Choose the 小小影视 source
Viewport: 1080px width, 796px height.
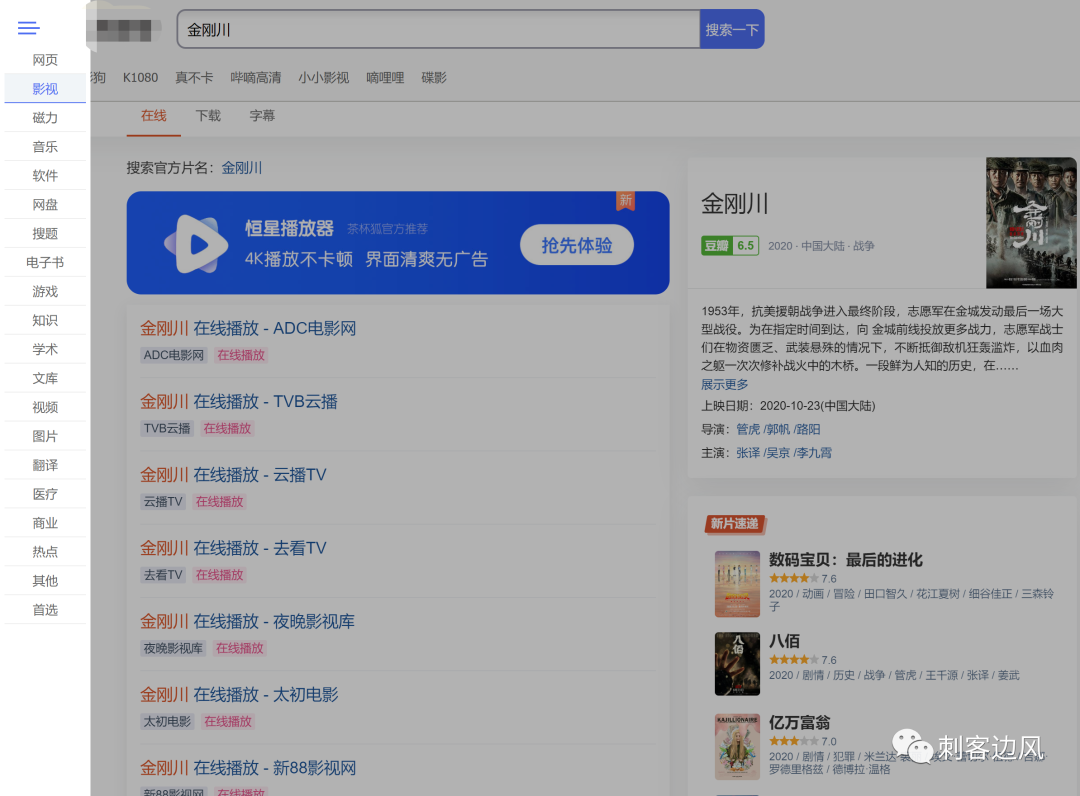tap(324, 78)
